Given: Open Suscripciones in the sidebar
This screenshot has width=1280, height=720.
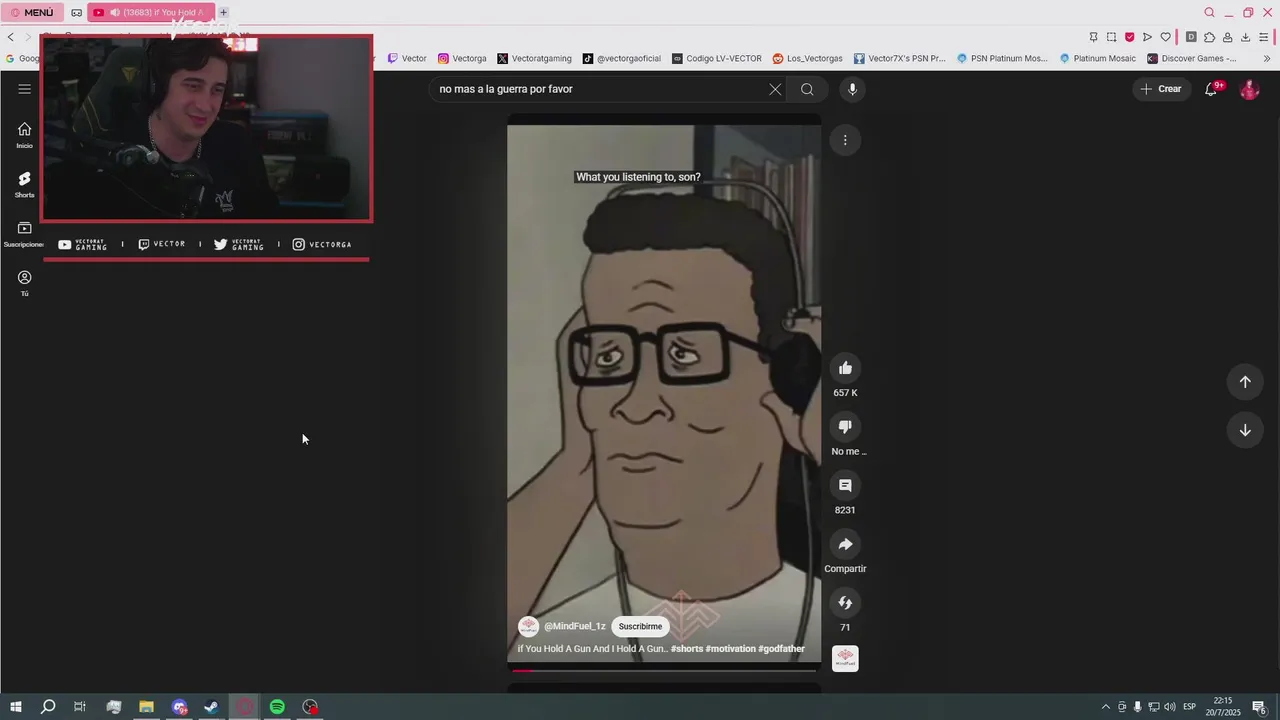Looking at the screenshot, I should pos(24,234).
